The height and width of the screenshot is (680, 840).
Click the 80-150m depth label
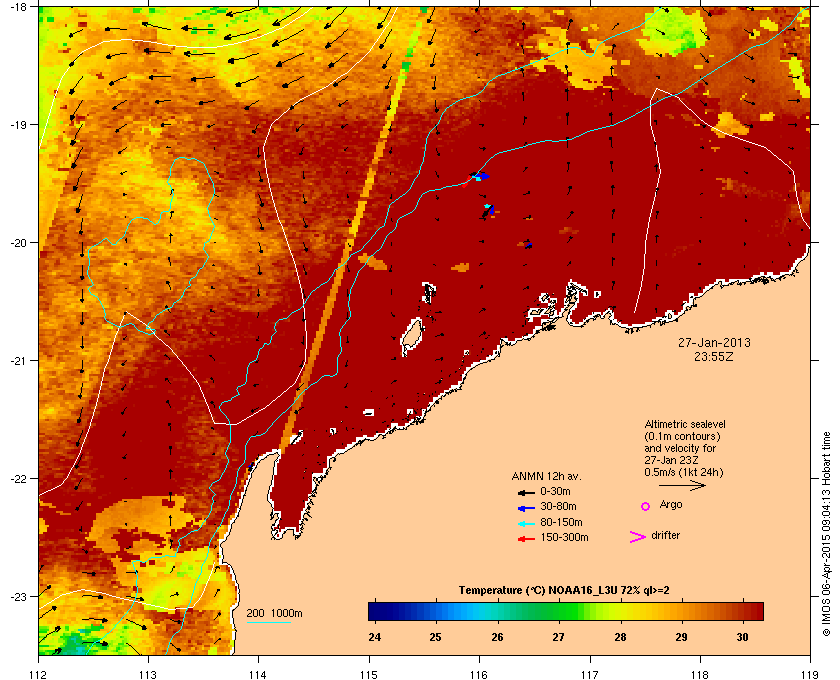tap(561, 522)
